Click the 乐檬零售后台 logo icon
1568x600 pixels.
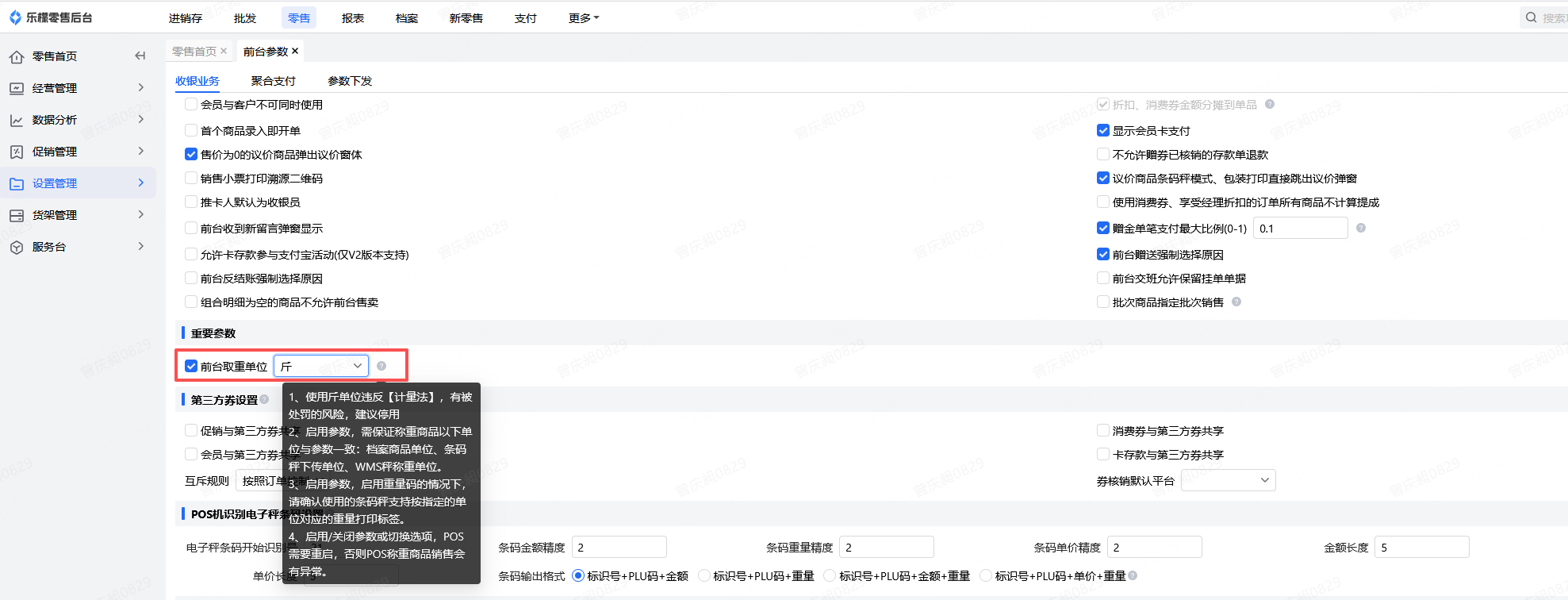15,17
